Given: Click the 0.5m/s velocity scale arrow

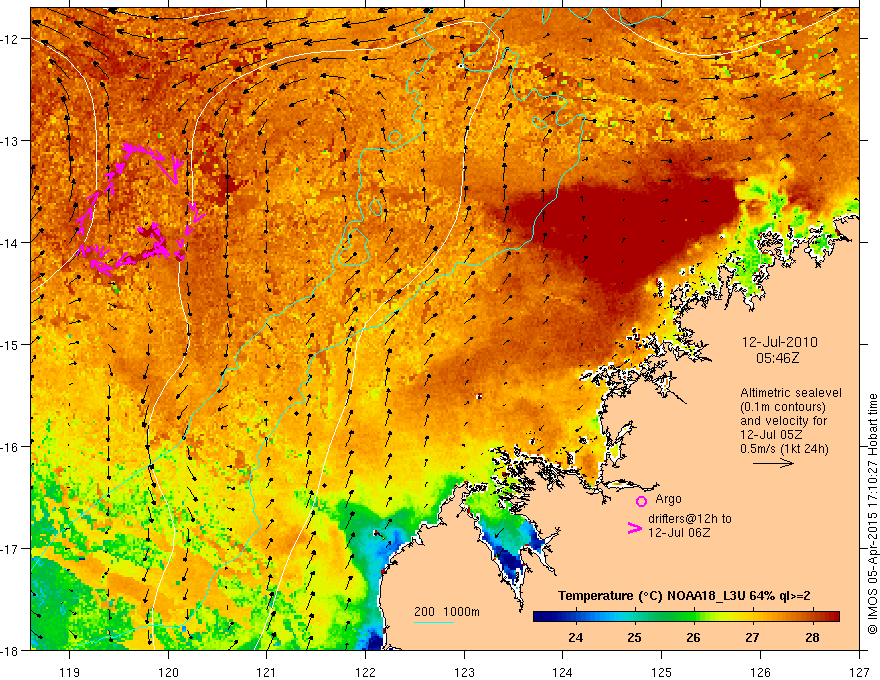Looking at the screenshot, I should pyautogui.click(x=773, y=463).
